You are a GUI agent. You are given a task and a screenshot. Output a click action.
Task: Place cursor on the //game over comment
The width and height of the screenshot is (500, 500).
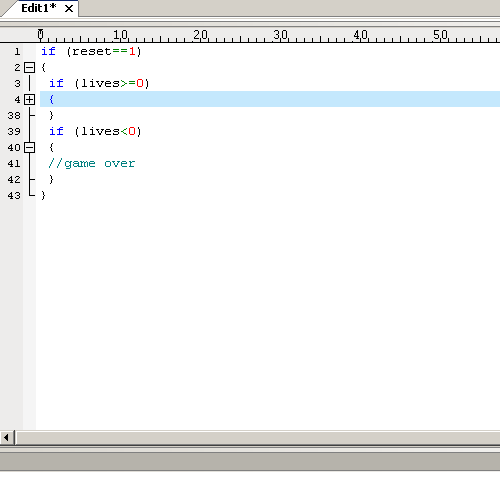tap(92, 164)
